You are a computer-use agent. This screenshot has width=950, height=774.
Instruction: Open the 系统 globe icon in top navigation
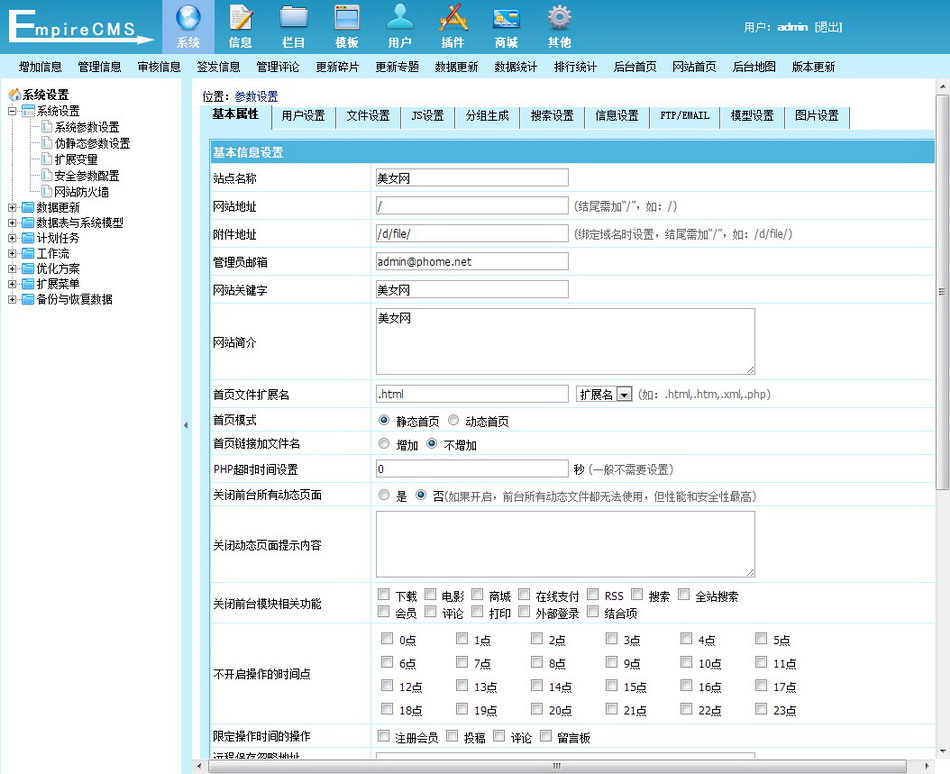click(x=188, y=18)
